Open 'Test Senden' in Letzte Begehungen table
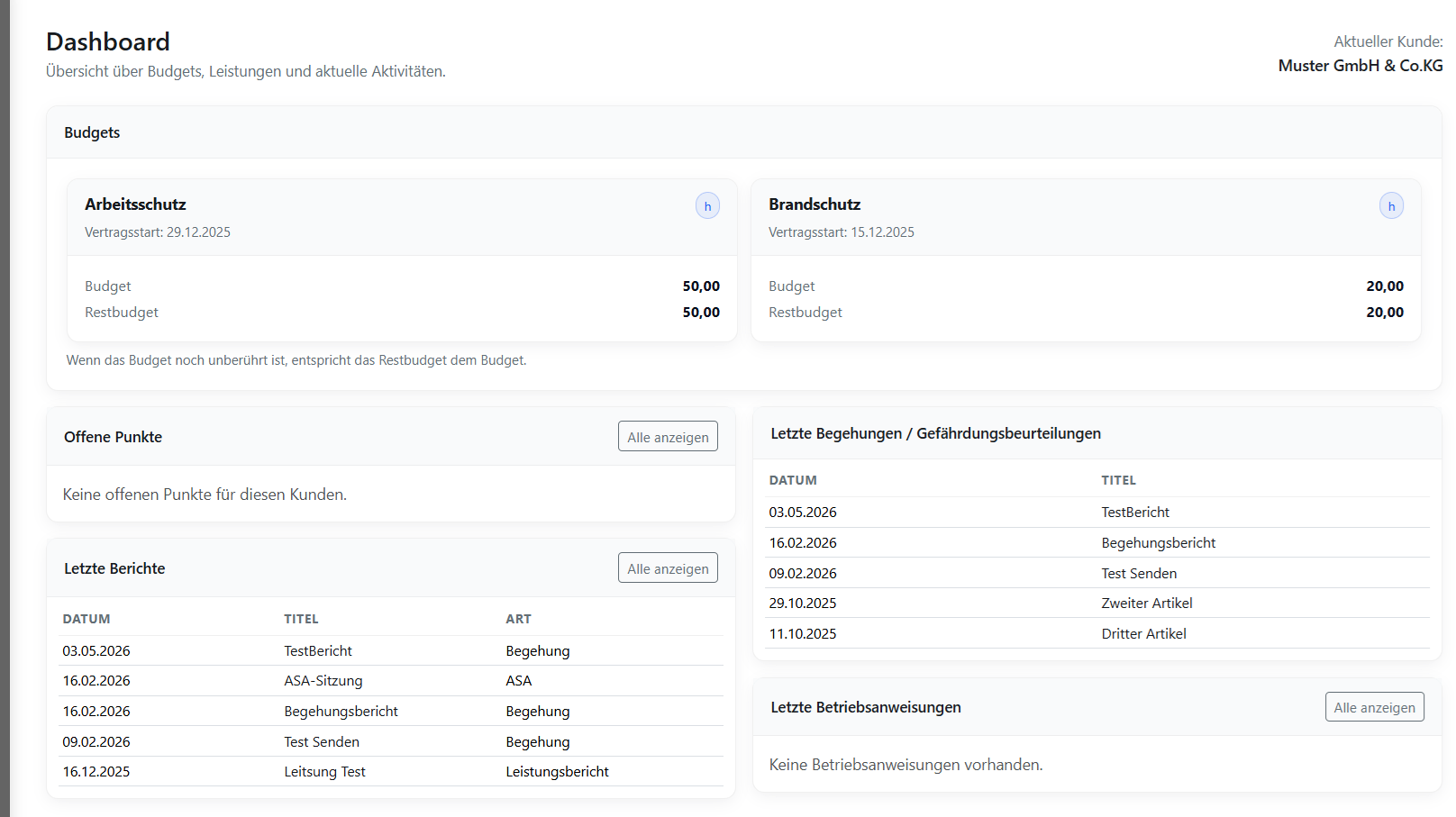Image resolution: width=1456 pixels, height=817 pixels. coord(1097,573)
